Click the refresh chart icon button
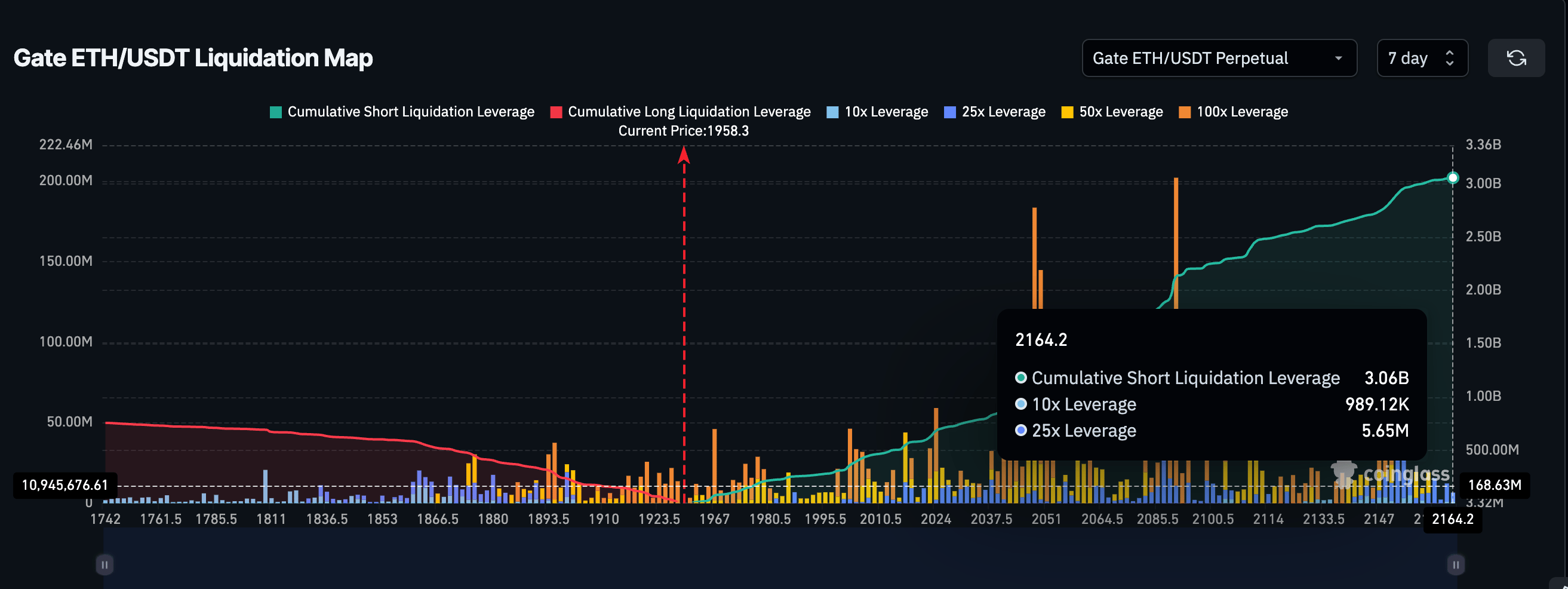The width and height of the screenshot is (1568, 589). tap(1515, 59)
